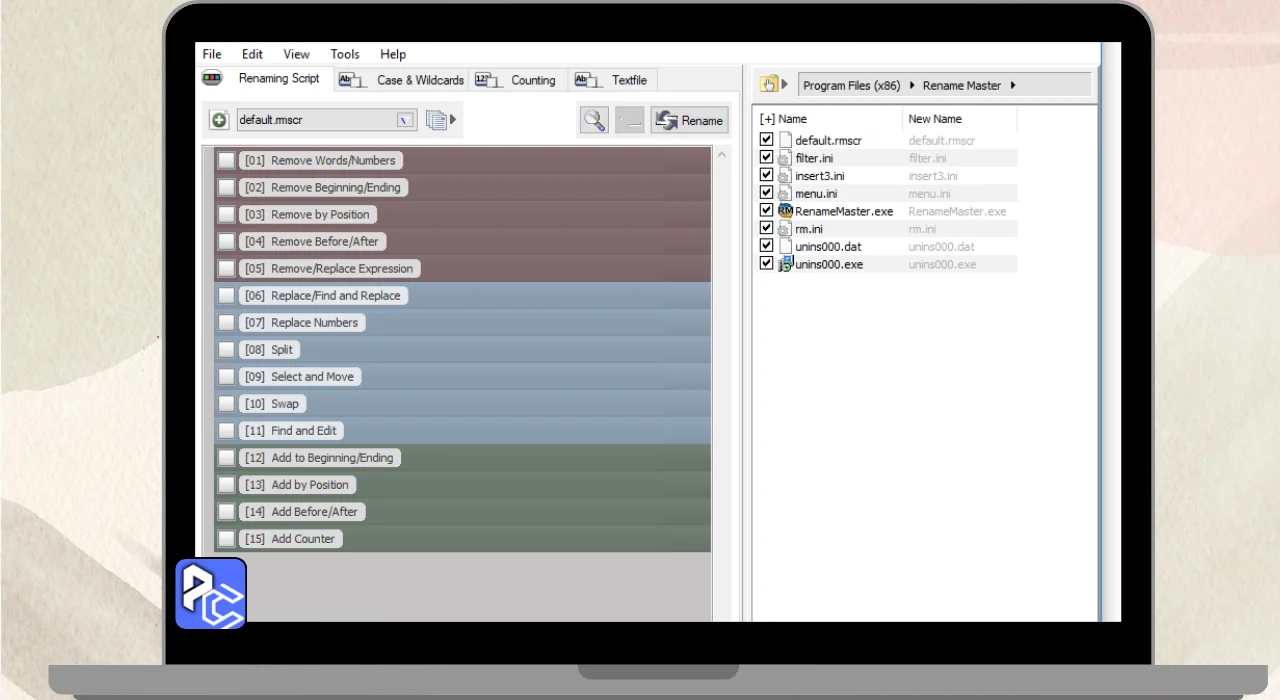Viewport: 1280px width, 700px height.
Task: Expand arrow after Program Files (x86) in path
Action: pyautogui.click(x=912, y=85)
